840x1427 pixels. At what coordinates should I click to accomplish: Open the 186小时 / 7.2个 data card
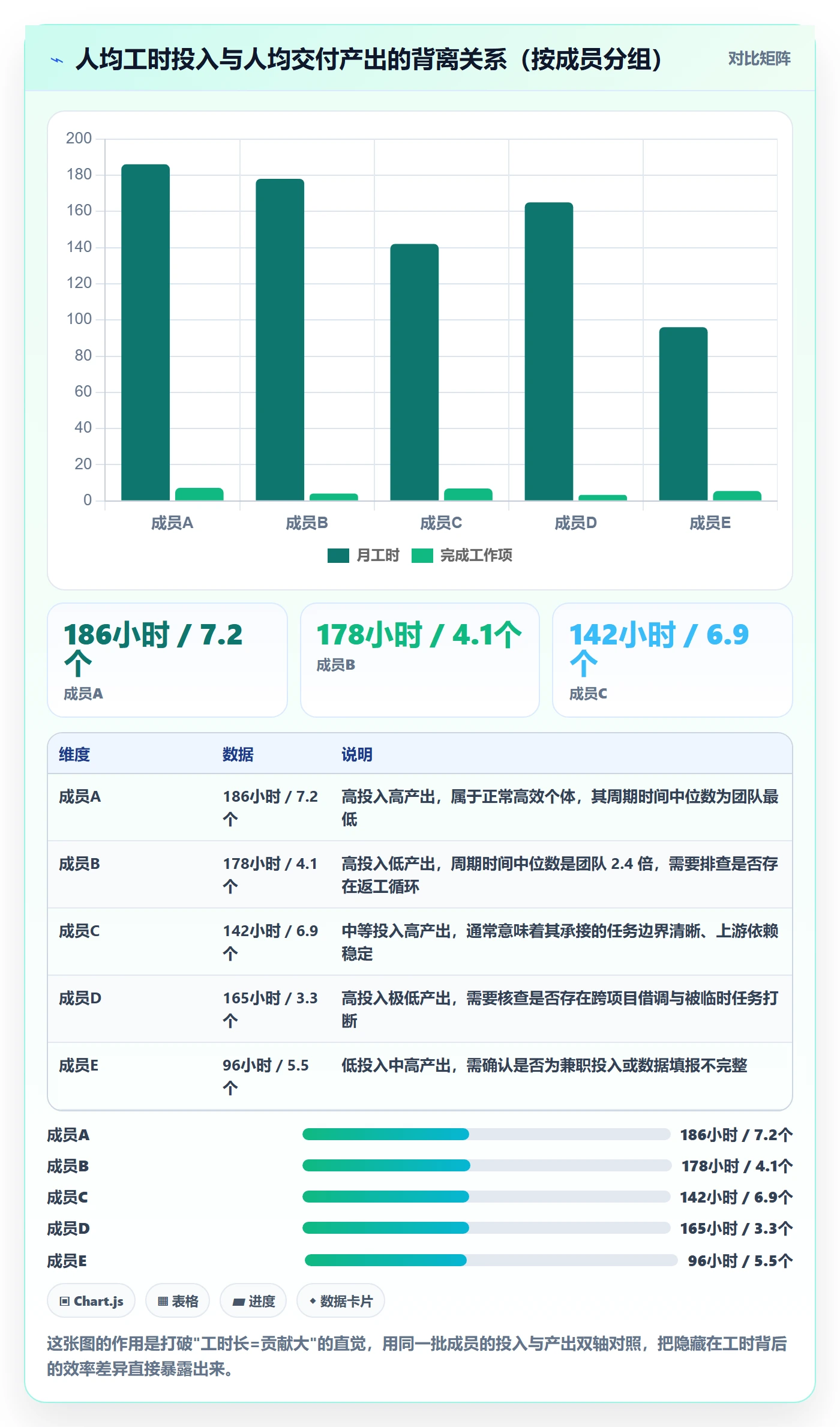point(167,660)
